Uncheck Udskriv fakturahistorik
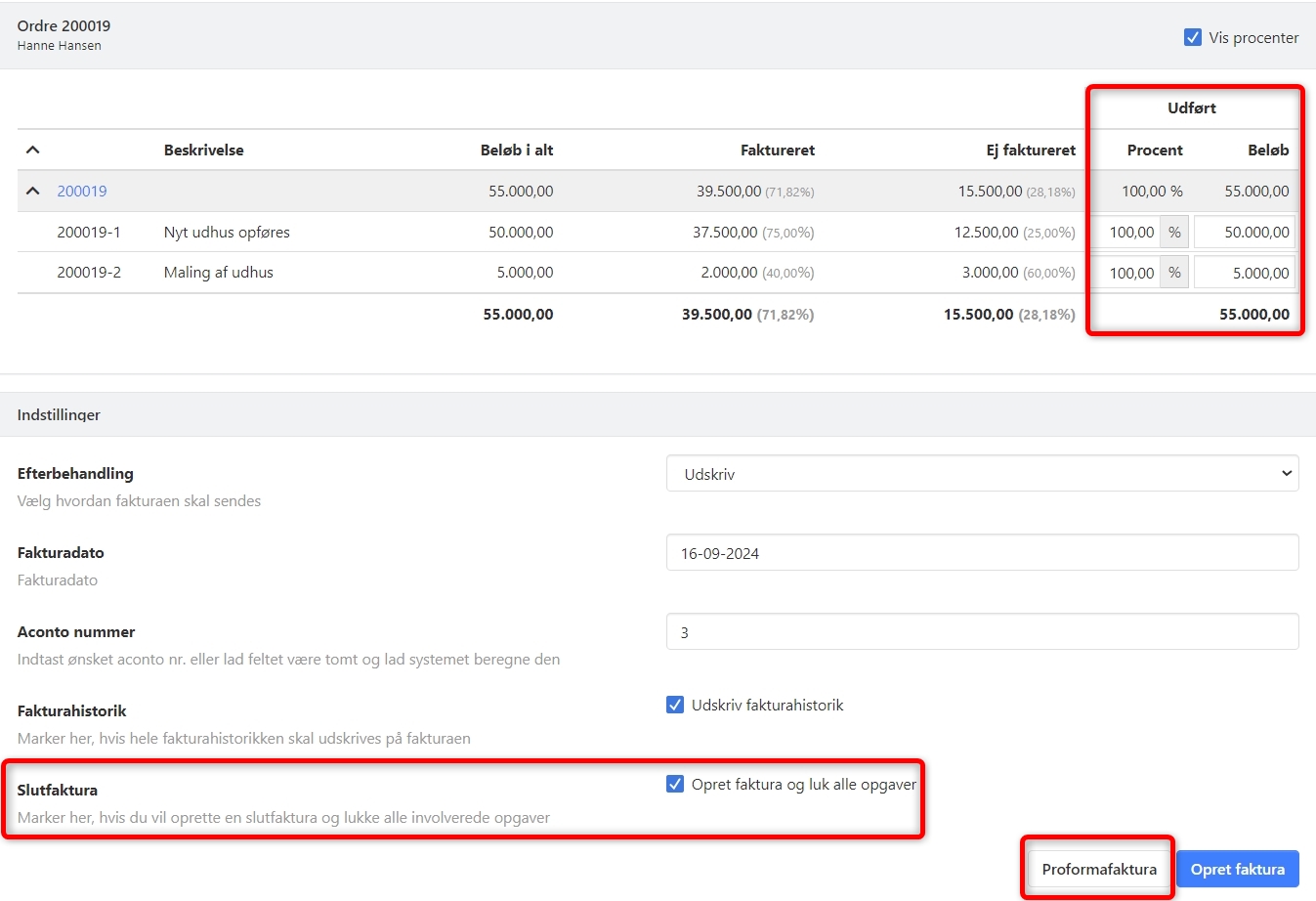This screenshot has height=901, width=1316. click(675, 705)
